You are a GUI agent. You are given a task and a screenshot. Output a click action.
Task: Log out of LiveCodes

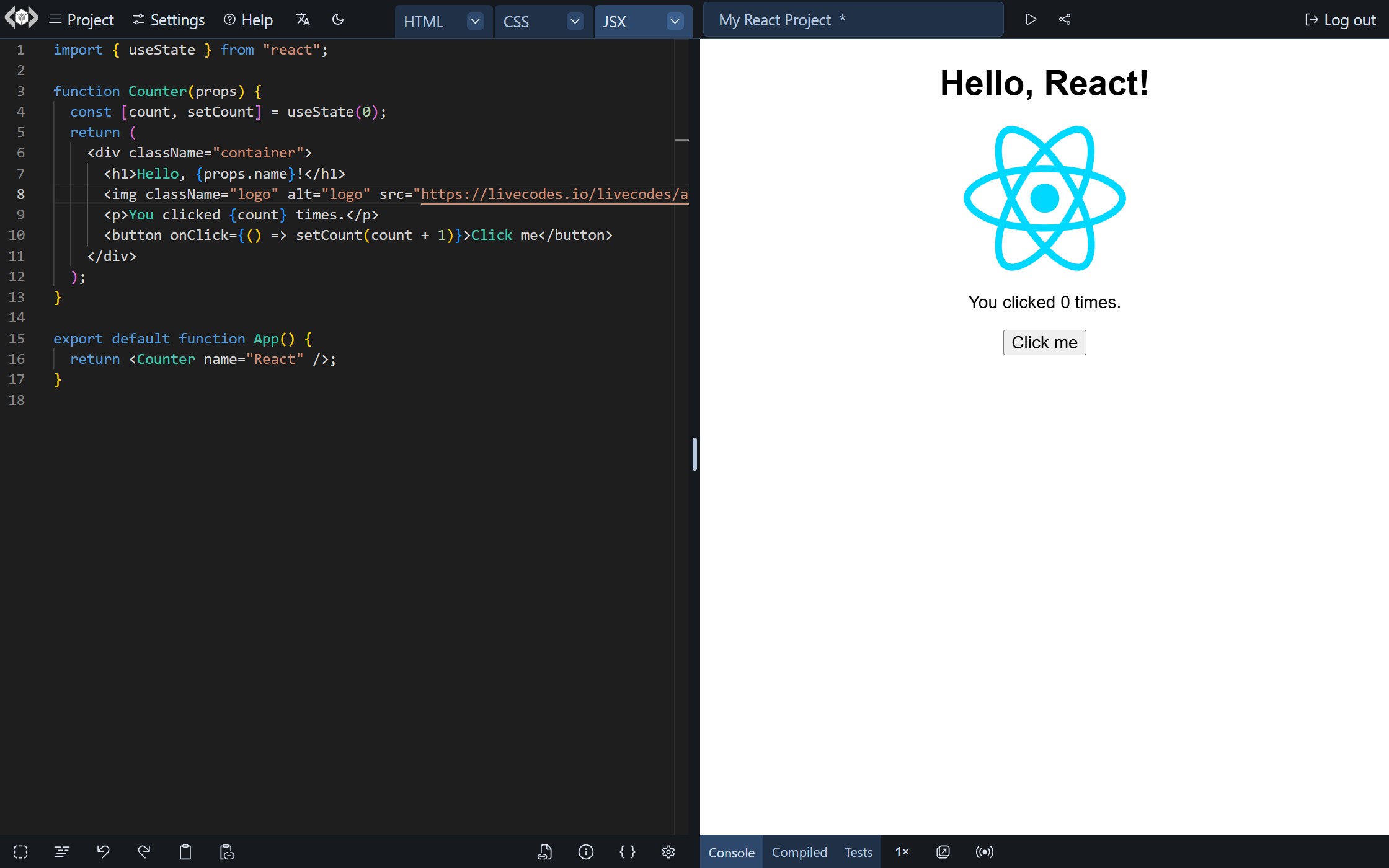click(x=1340, y=19)
